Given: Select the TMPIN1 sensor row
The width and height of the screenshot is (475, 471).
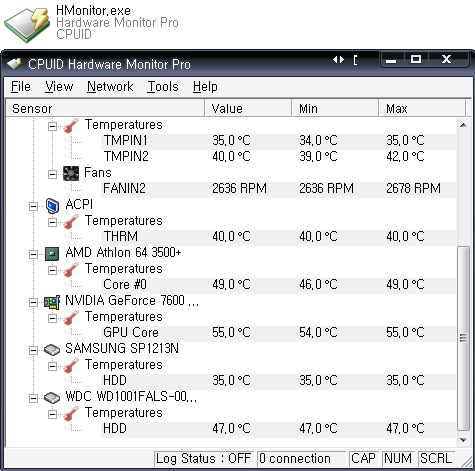Looking at the screenshot, I should (x=278, y=141).
